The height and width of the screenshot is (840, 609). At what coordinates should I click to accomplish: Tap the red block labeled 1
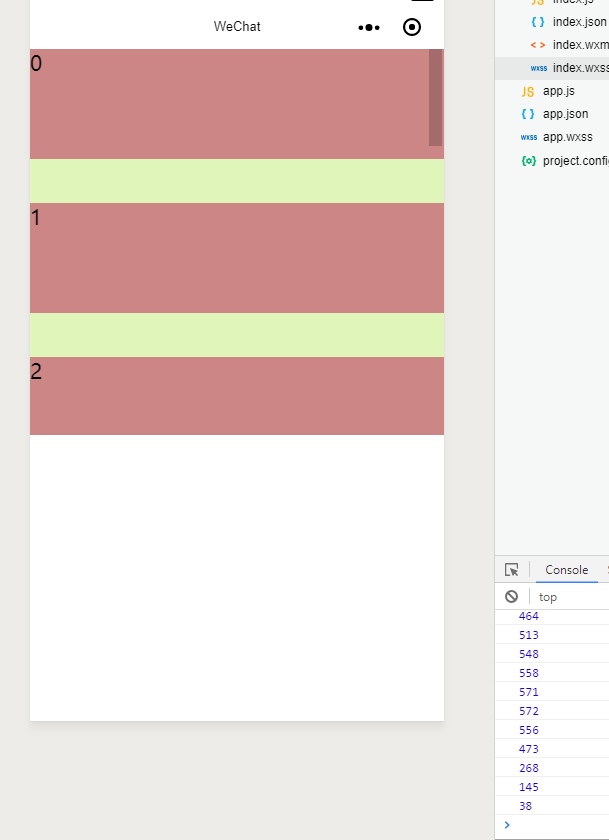click(237, 258)
